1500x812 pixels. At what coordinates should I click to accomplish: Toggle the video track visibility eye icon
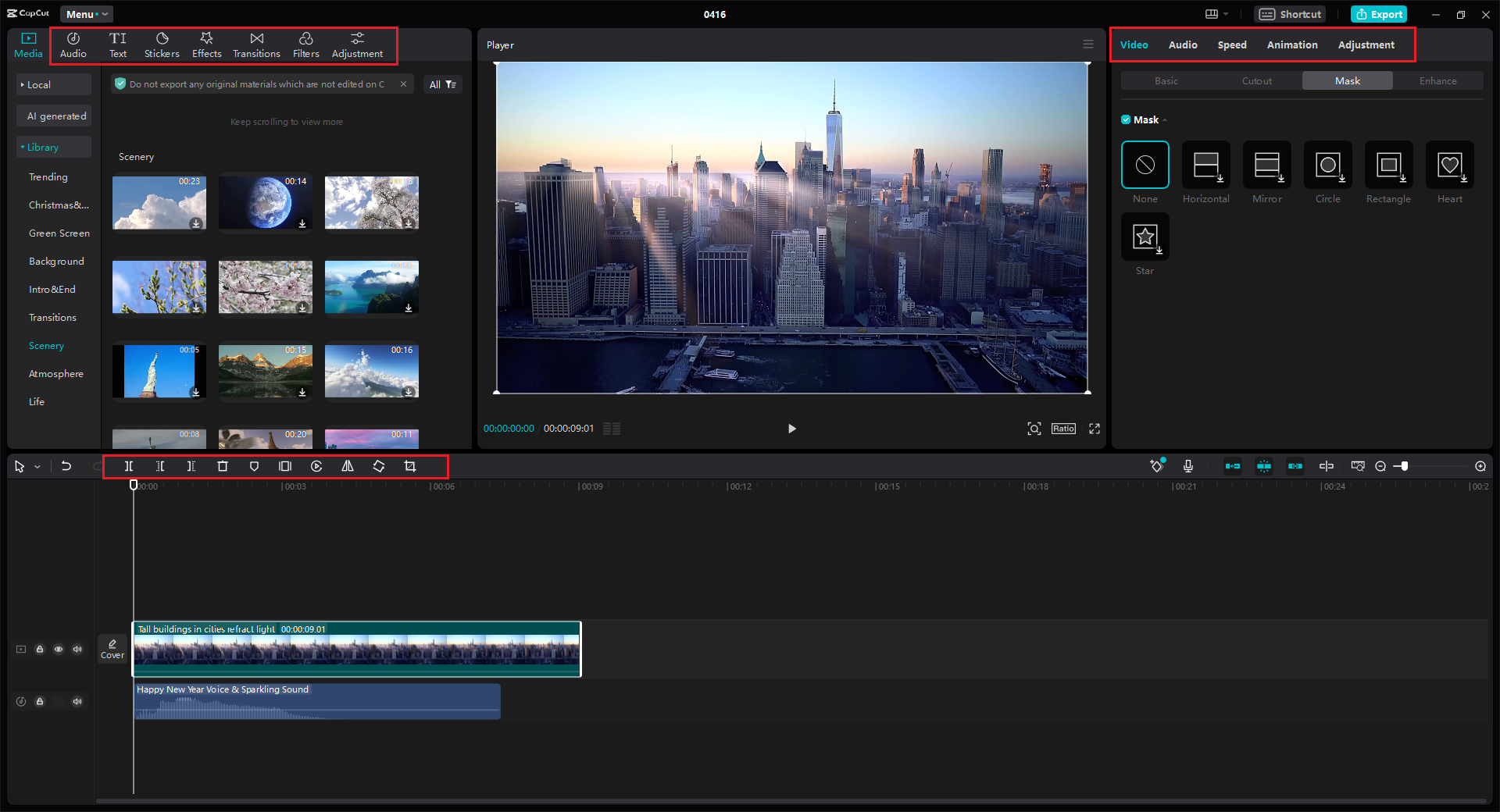(59, 649)
